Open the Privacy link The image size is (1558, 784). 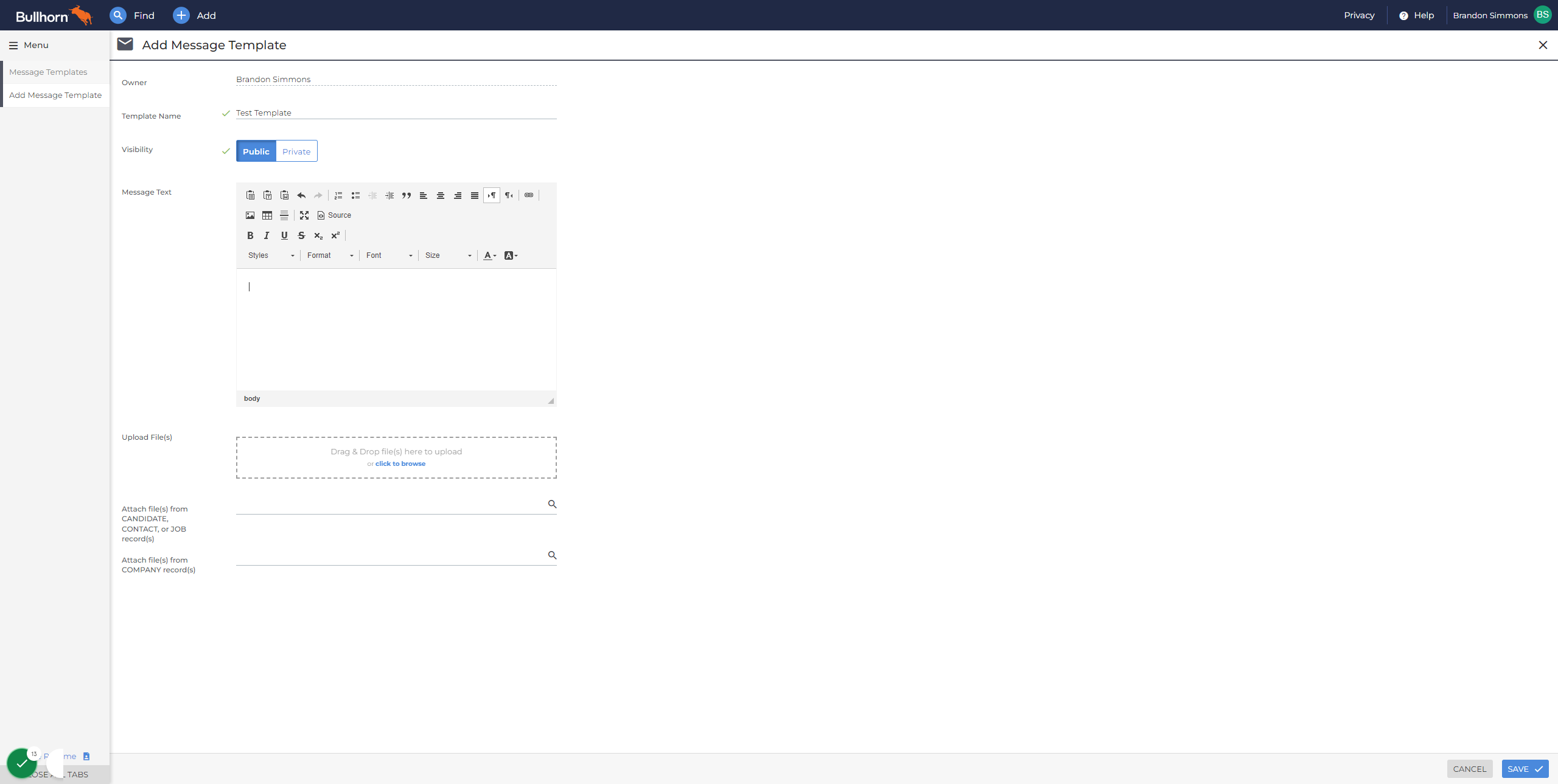pos(1359,15)
